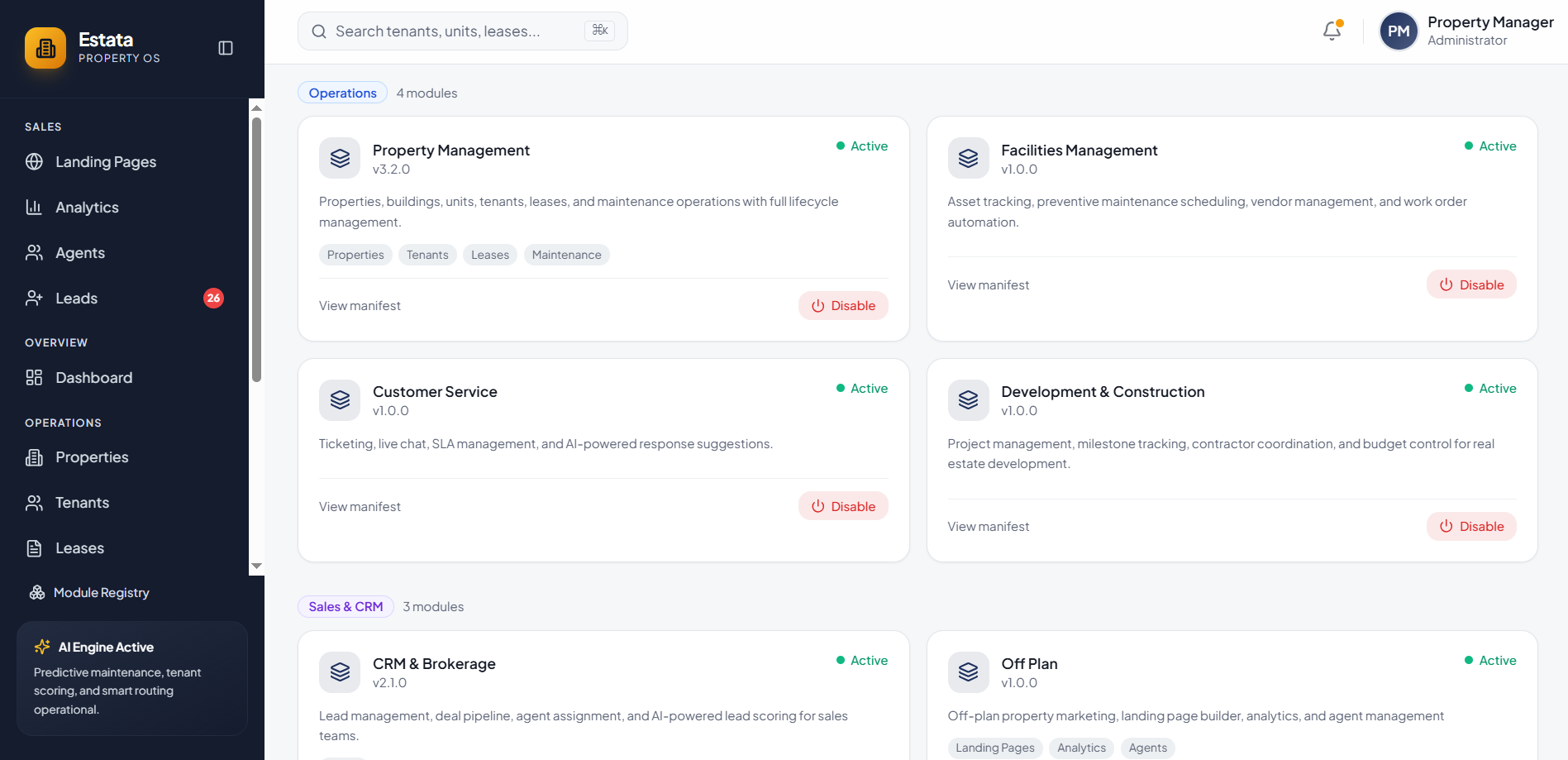Go to Analytics in the sidebar
This screenshot has height=760, width=1568.
point(124,208)
